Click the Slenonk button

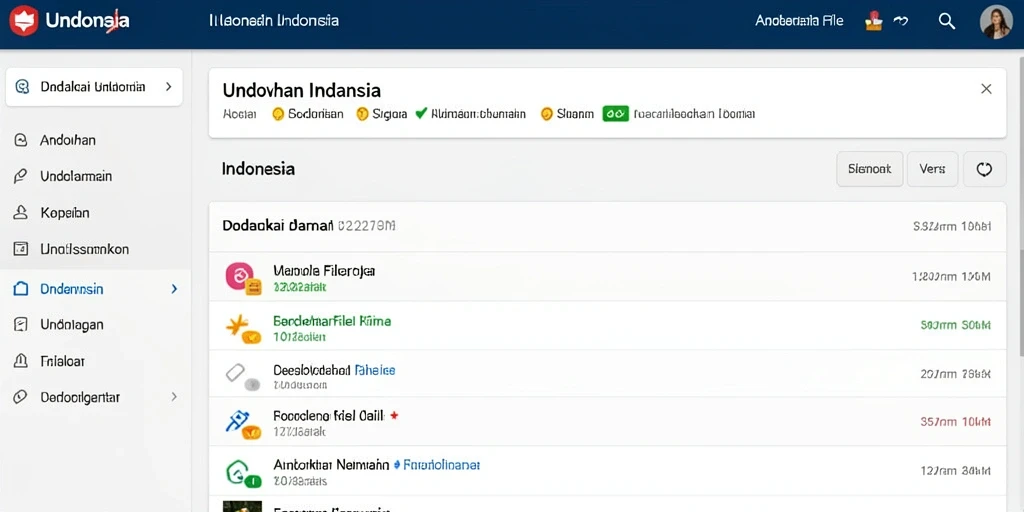point(870,169)
